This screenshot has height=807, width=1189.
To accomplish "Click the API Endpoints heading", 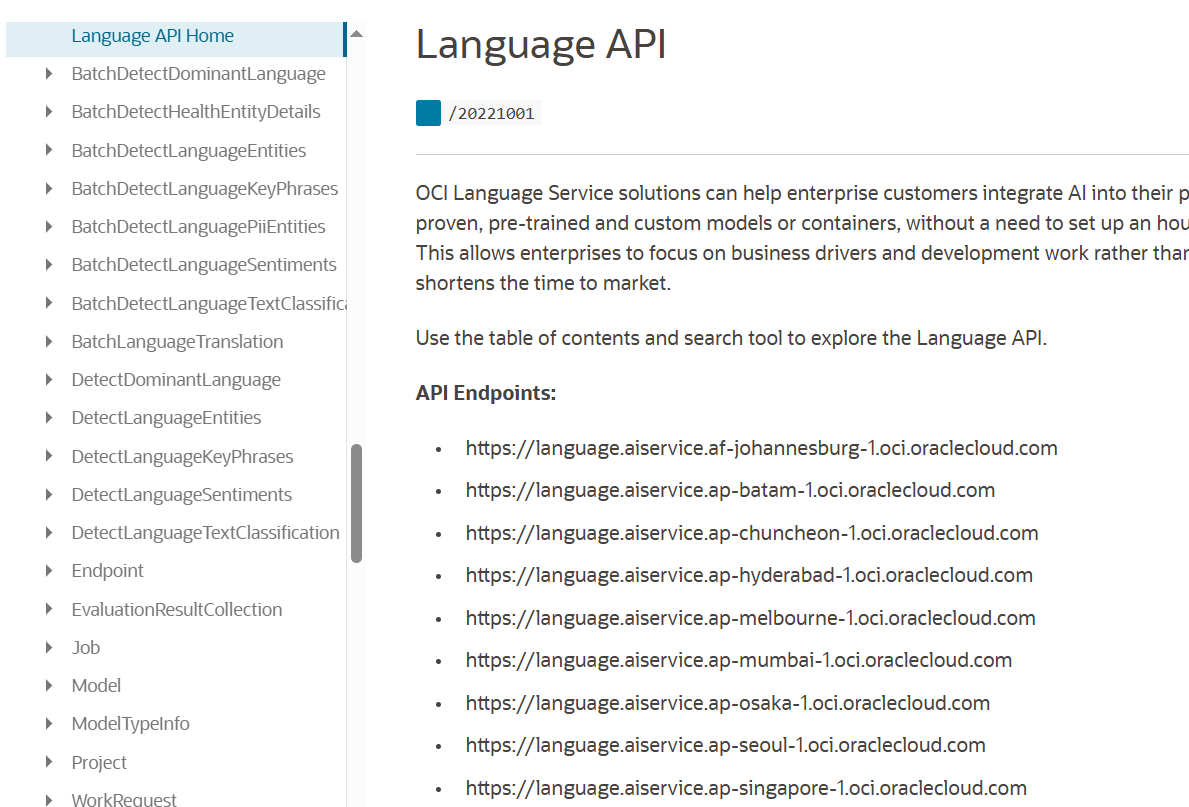I will pyautogui.click(x=485, y=393).
